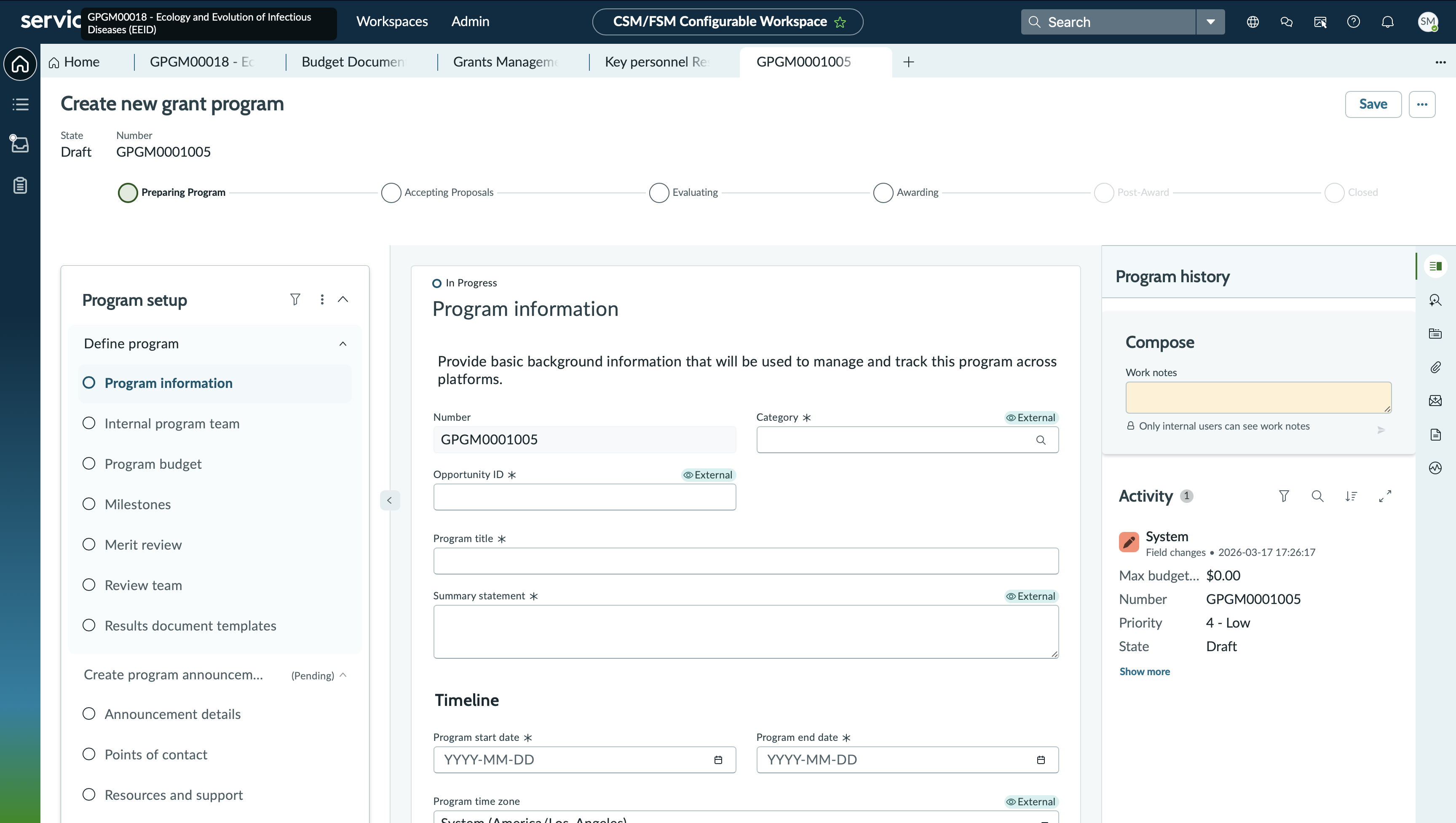
Task: Switch to the Grants Management tab
Action: click(505, 62)
